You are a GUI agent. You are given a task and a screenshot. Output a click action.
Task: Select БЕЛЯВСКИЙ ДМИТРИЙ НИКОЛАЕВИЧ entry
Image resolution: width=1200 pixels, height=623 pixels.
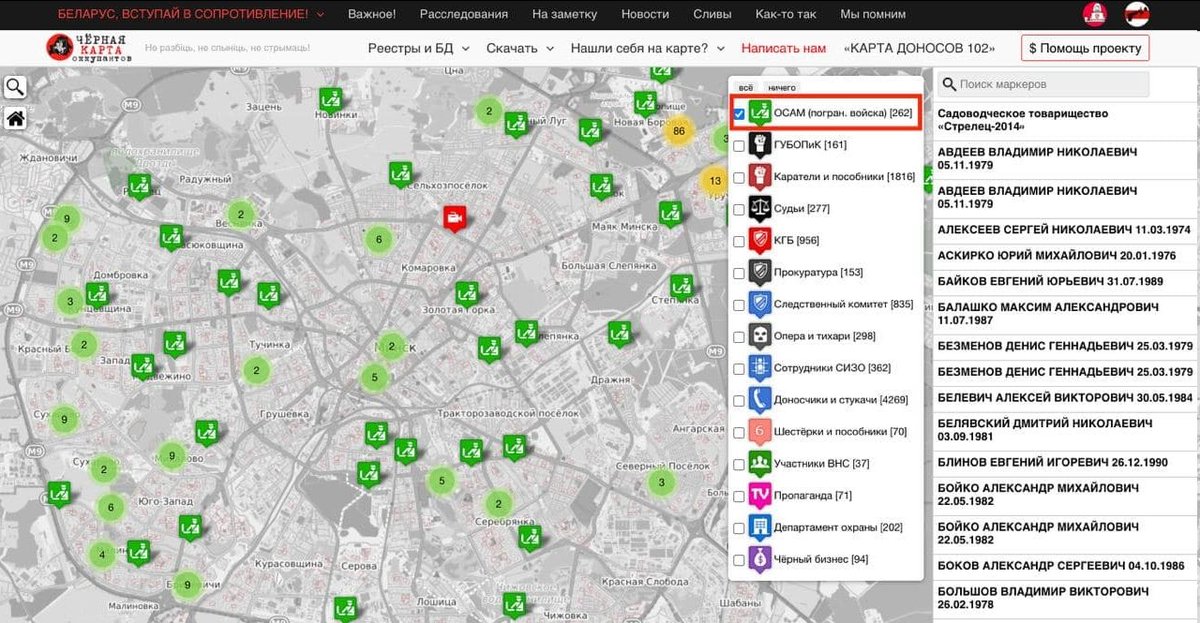(x=1064, y=430)
